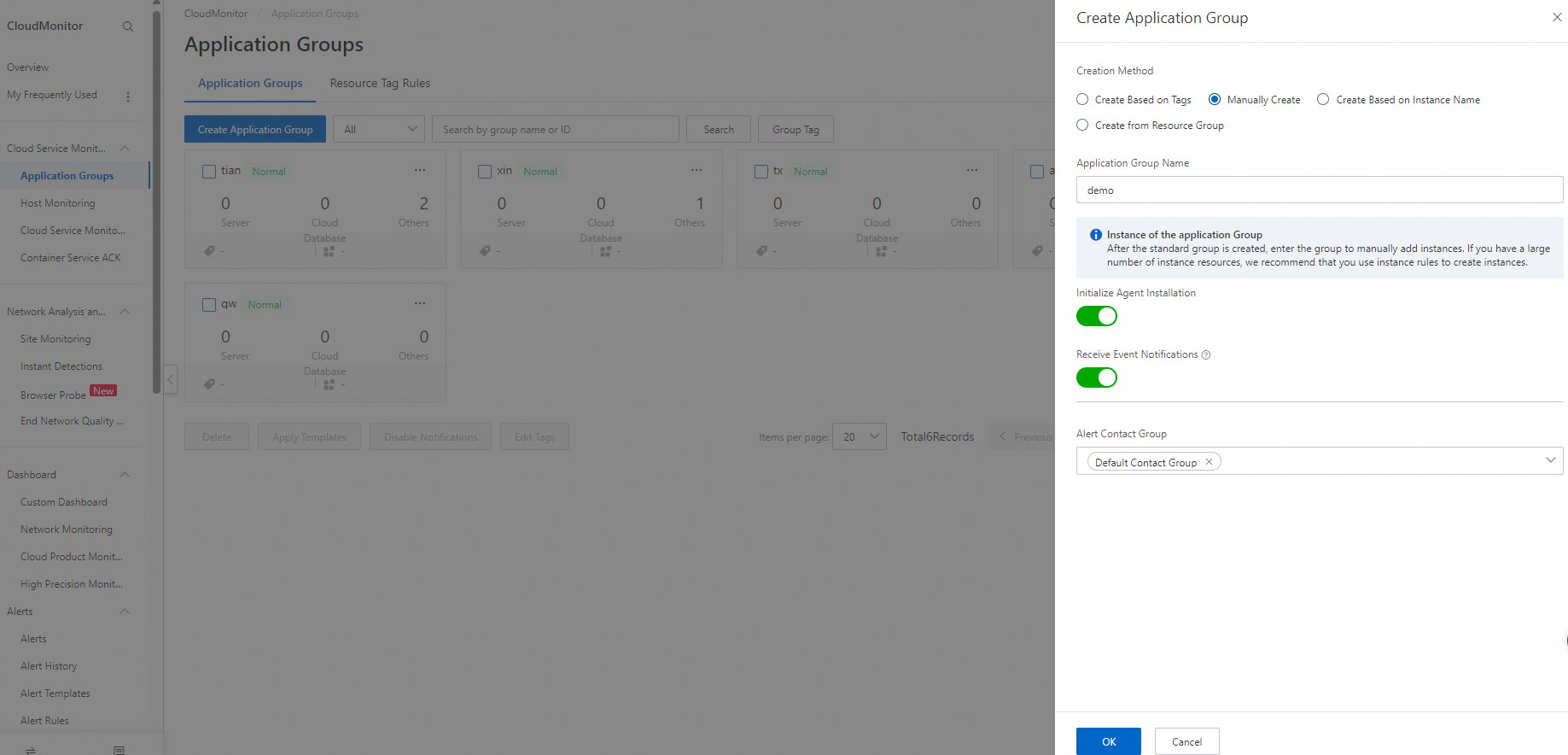Screen dimensions: 1568x755
Task: Open the My Frequently Used options menu
Action: 128,97
